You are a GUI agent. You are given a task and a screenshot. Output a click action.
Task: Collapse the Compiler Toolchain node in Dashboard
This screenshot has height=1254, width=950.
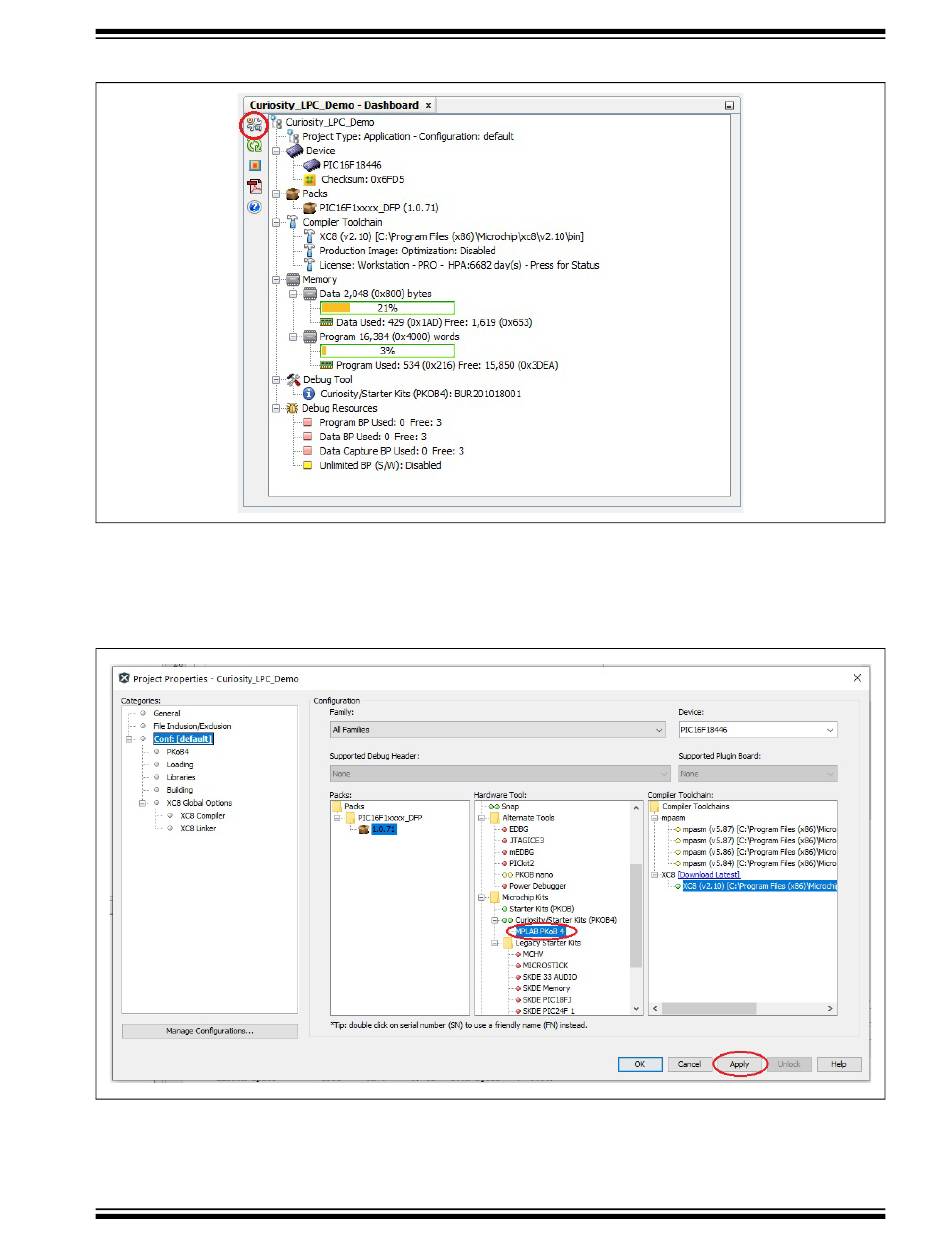click(276, 222)
